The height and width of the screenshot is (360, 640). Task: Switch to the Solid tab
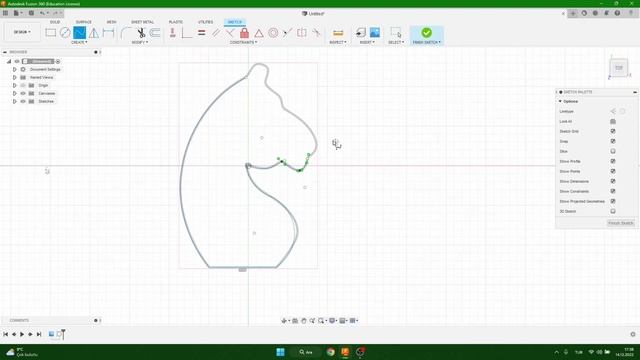click(x=55, y=22)
